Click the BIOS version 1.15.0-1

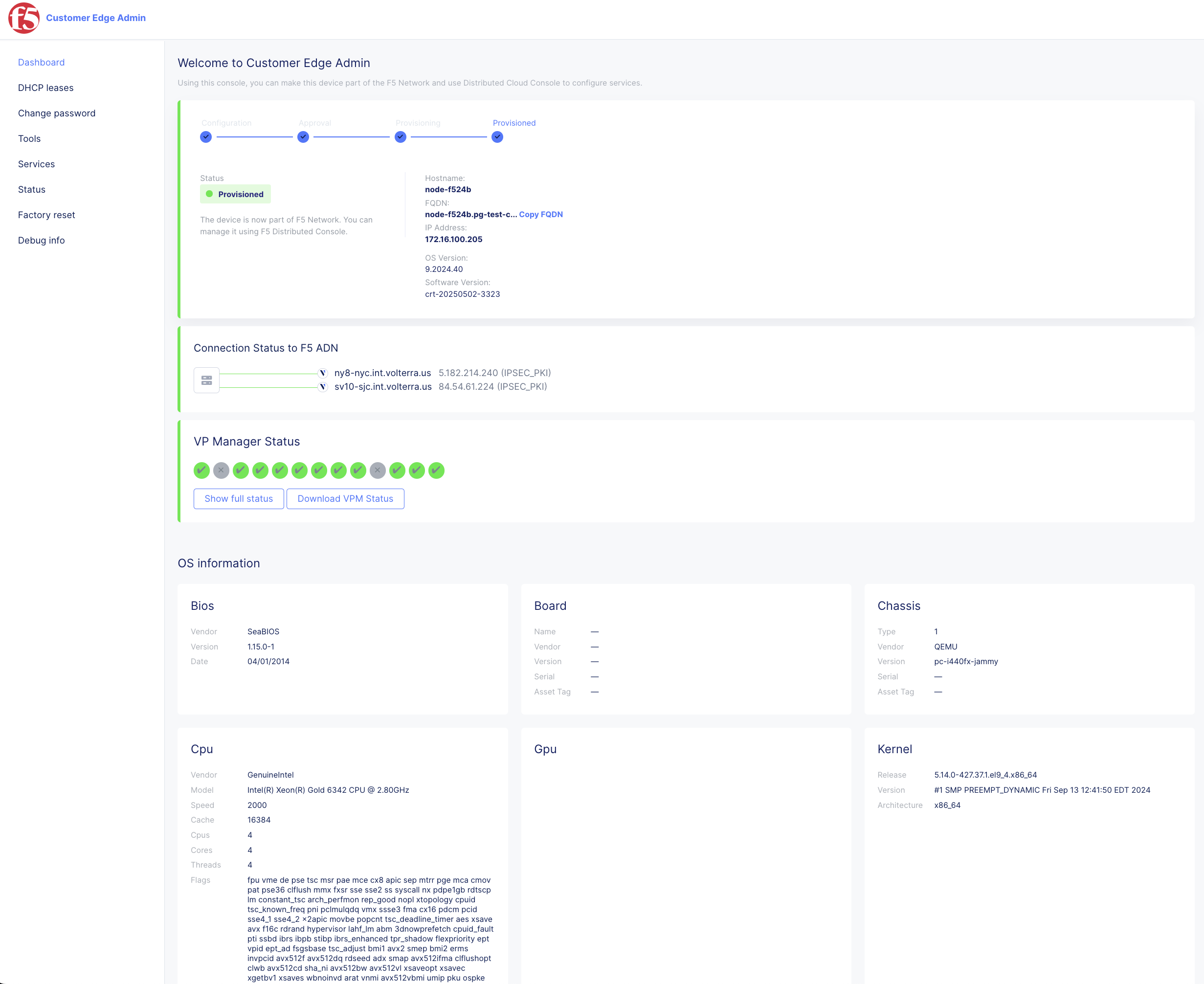[261, 648]
